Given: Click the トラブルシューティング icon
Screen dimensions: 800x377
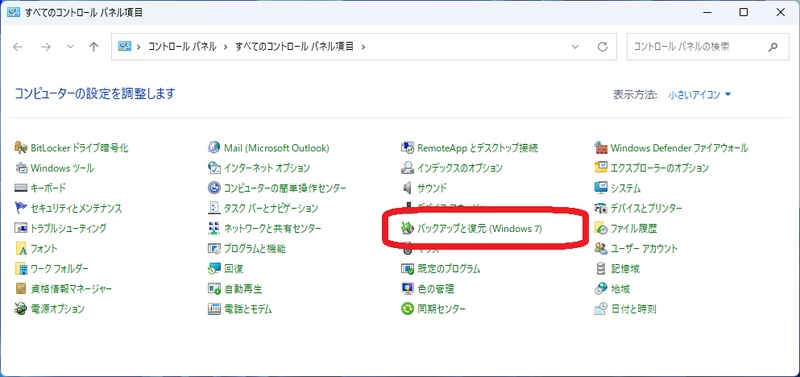Looking at the screenshot, I should coord(21,229).
